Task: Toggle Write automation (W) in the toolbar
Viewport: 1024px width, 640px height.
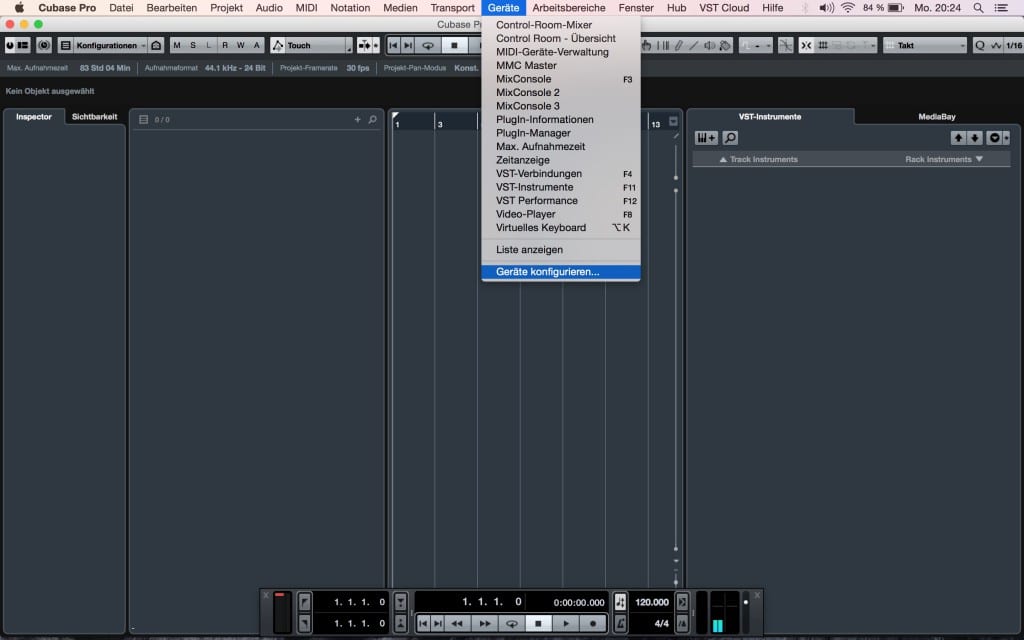Action: (240, 46)
